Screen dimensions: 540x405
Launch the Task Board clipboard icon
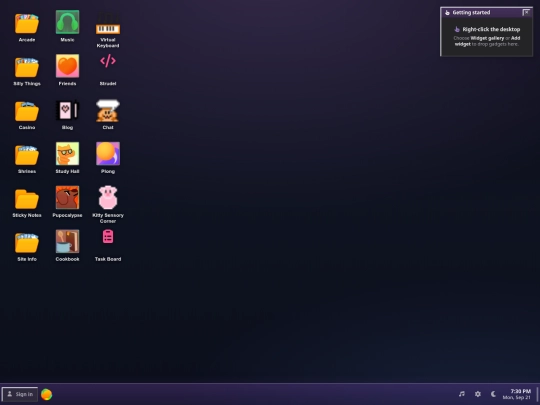[x=108, y=237]
